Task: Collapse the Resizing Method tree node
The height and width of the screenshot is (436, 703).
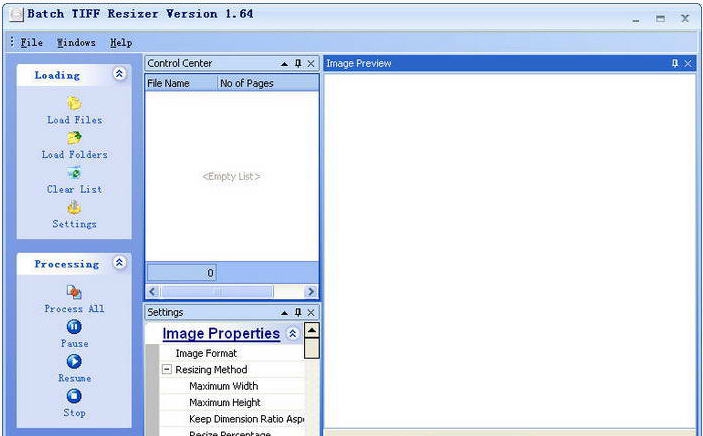Action: pyautogui.click(x=167, y=370)
